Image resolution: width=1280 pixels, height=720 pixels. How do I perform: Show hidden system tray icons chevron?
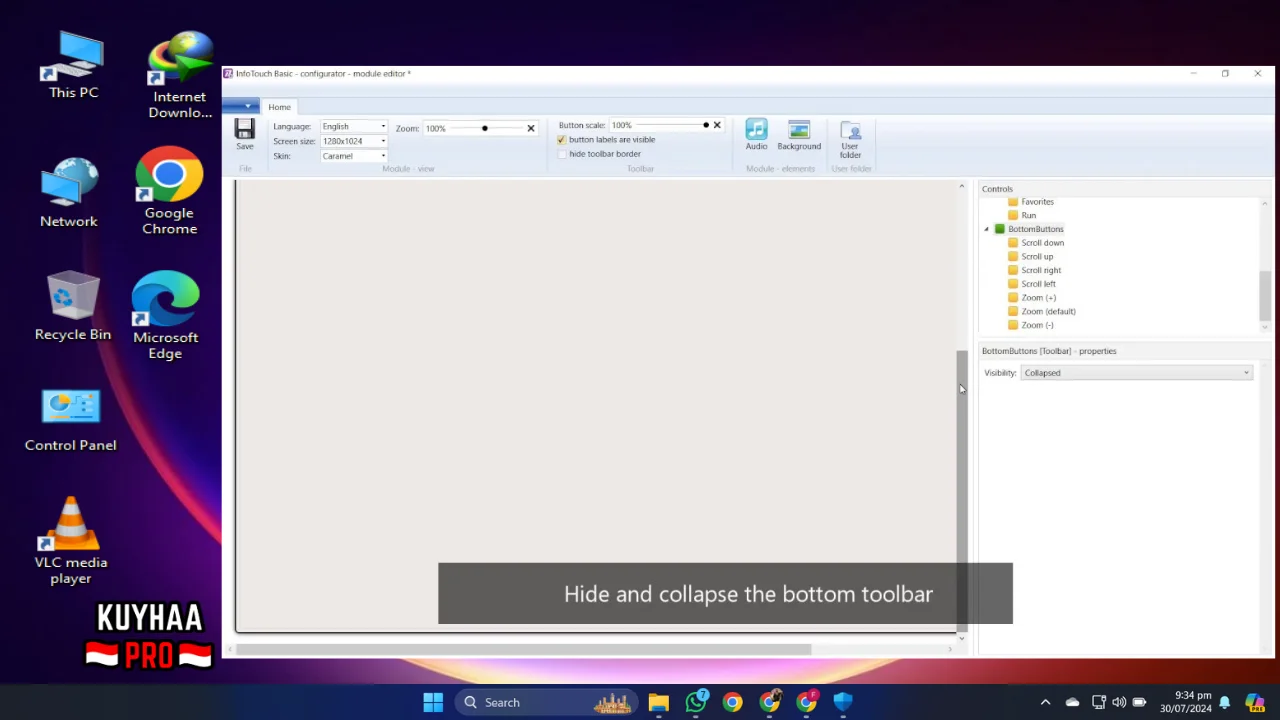tap(1045, 702)
